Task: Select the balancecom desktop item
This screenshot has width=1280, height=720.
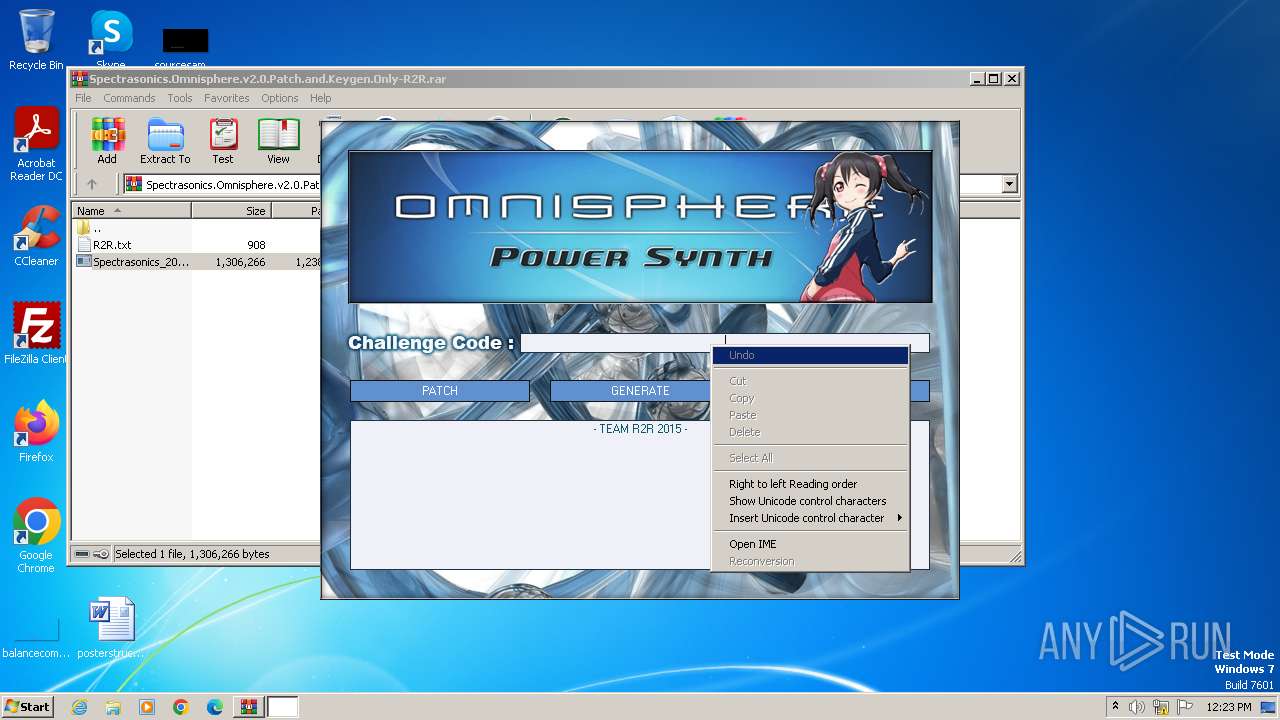Action: (x=36, y=640)
